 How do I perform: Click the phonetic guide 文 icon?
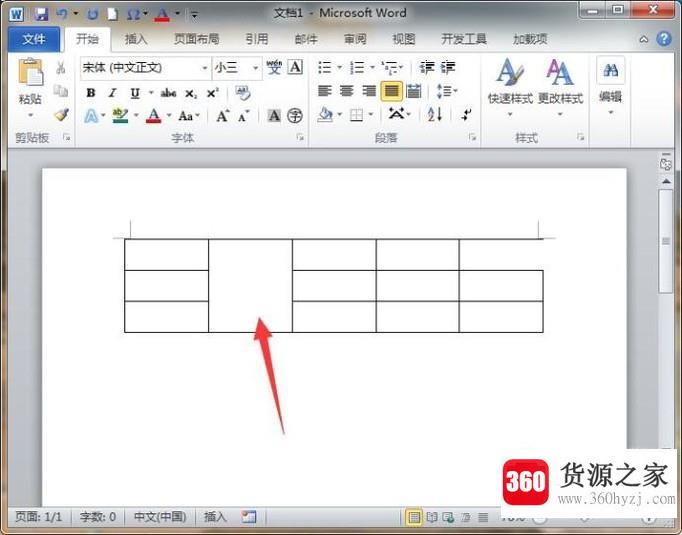pos(274,67)
